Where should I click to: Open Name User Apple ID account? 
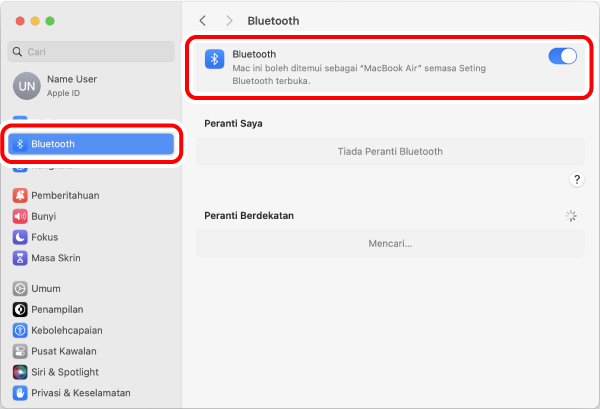tap(91, 86)
